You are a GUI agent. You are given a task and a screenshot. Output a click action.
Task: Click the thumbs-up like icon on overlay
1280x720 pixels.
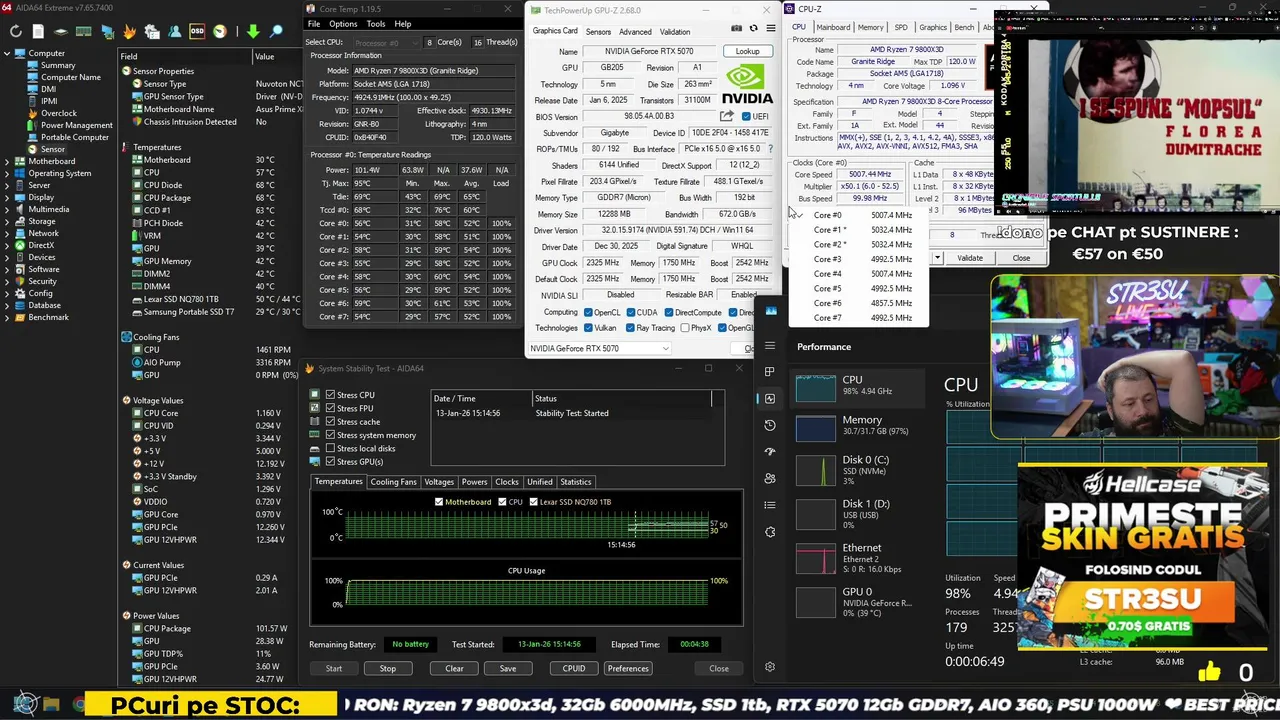click(1209, 673)
